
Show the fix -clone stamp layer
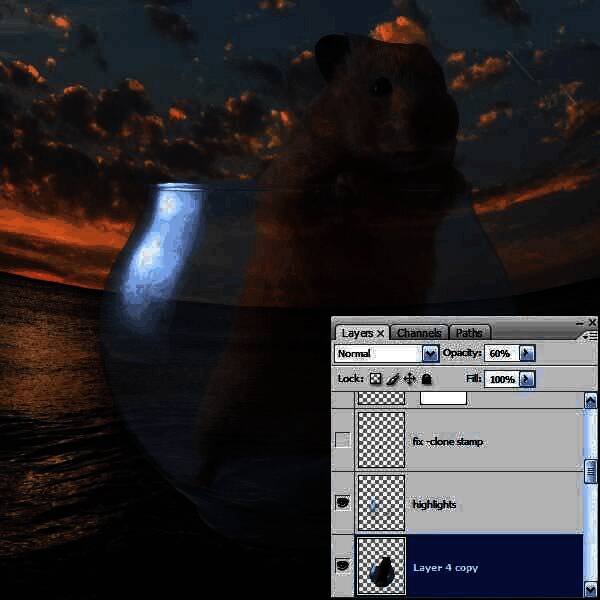(342, 441)
